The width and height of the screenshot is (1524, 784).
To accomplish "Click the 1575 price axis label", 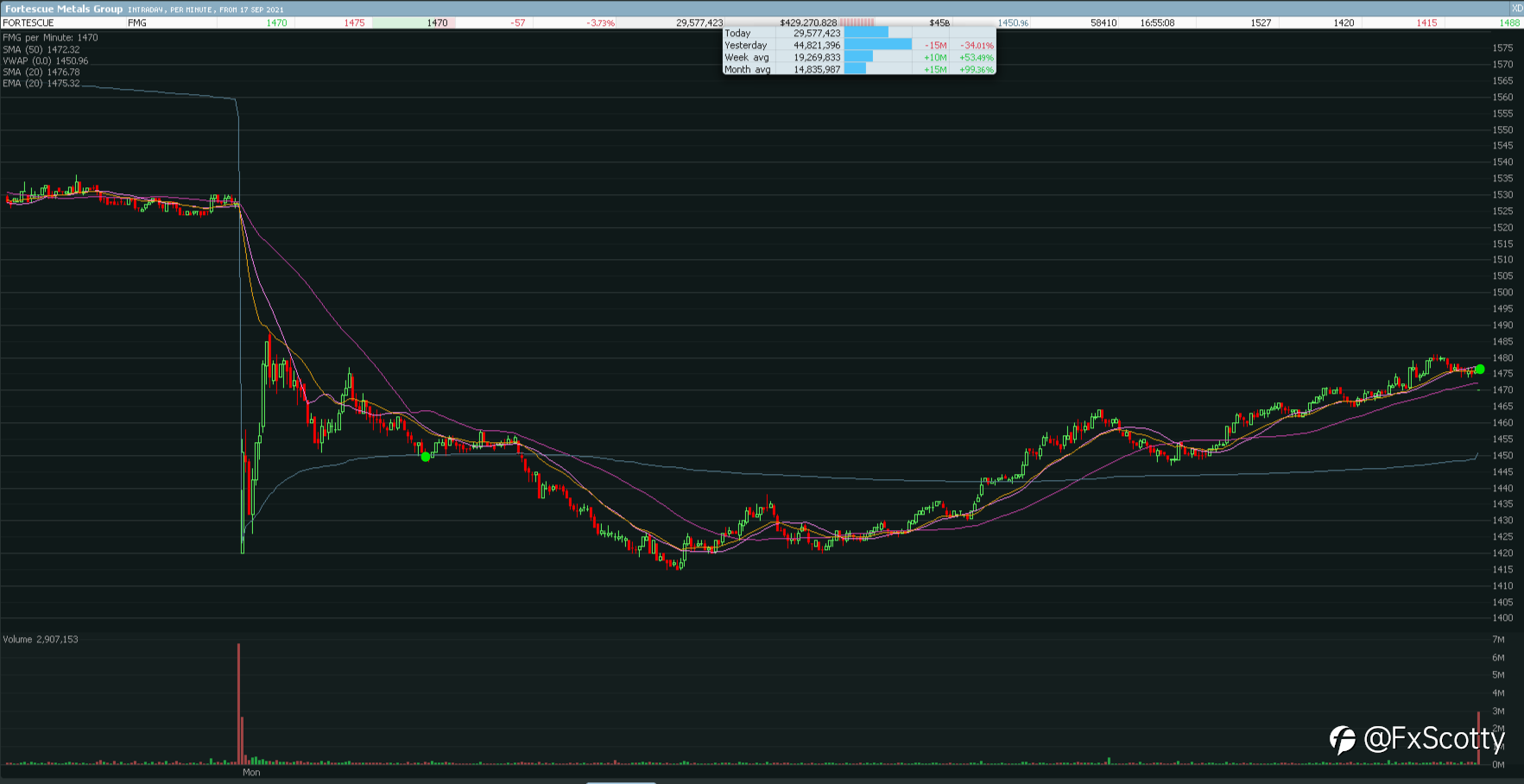I will coord(1502,48).
